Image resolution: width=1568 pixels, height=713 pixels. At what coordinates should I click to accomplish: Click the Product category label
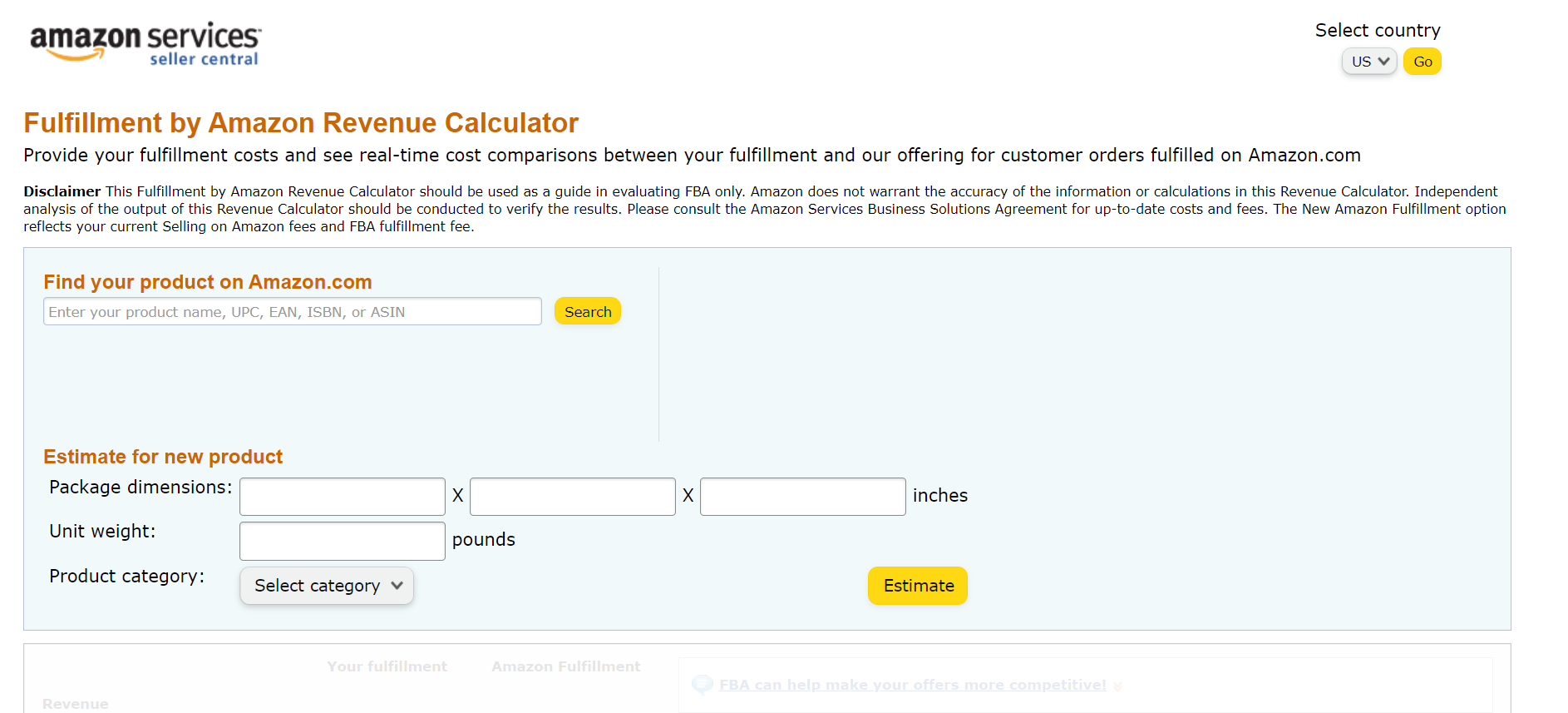[x=126, y=577]
